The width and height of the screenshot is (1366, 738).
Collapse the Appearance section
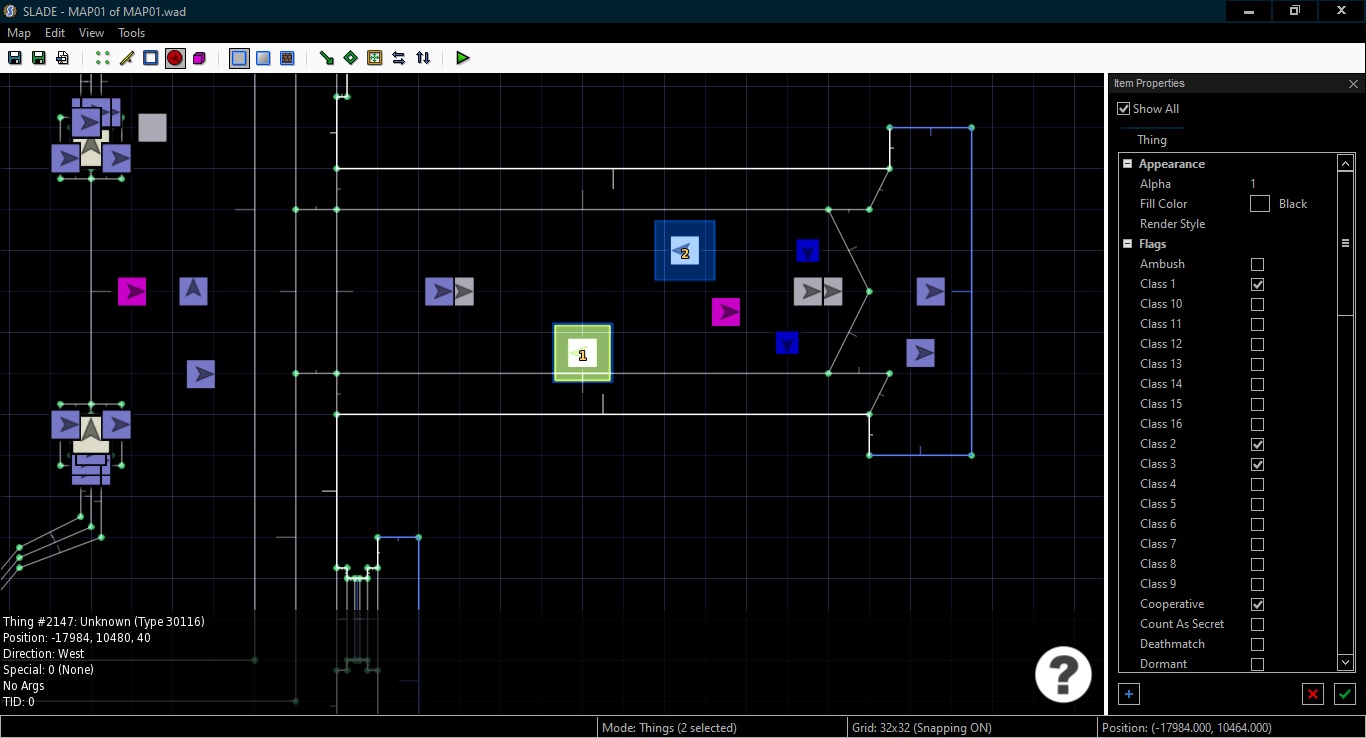[1129, 163]
